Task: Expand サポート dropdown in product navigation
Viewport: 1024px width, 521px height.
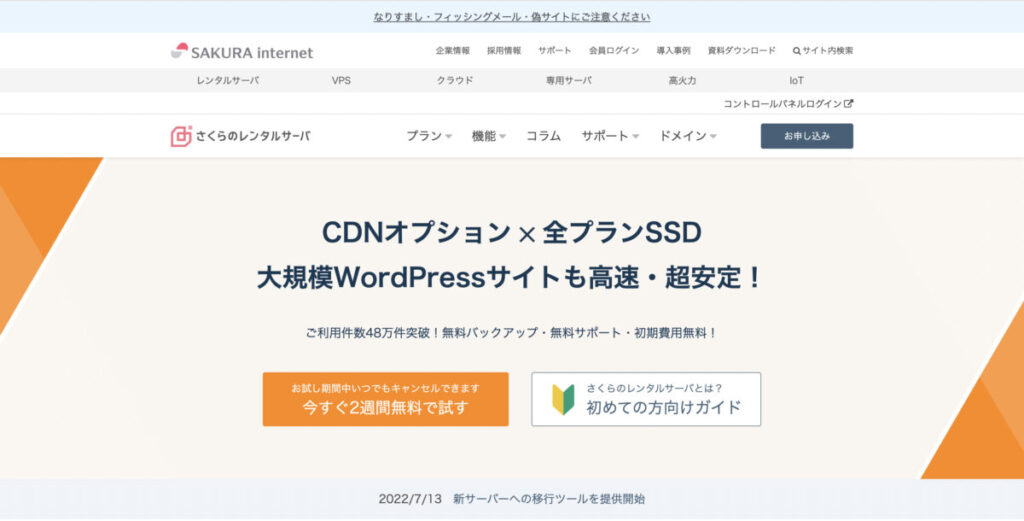Action: (x=610, y=136)
